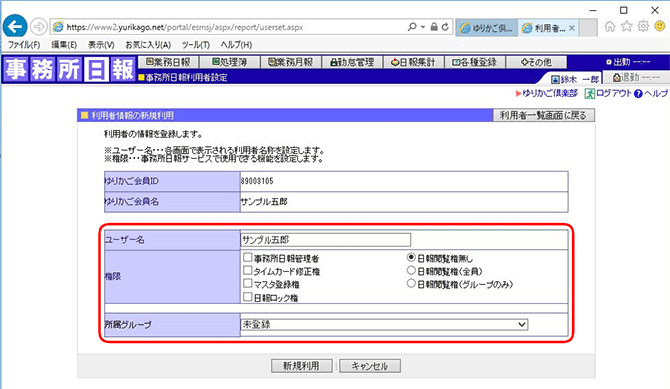Open 所属グループ dropdown showing 未登録
The width and height of the screenshot is (670, 389).
tap(384, 324)
